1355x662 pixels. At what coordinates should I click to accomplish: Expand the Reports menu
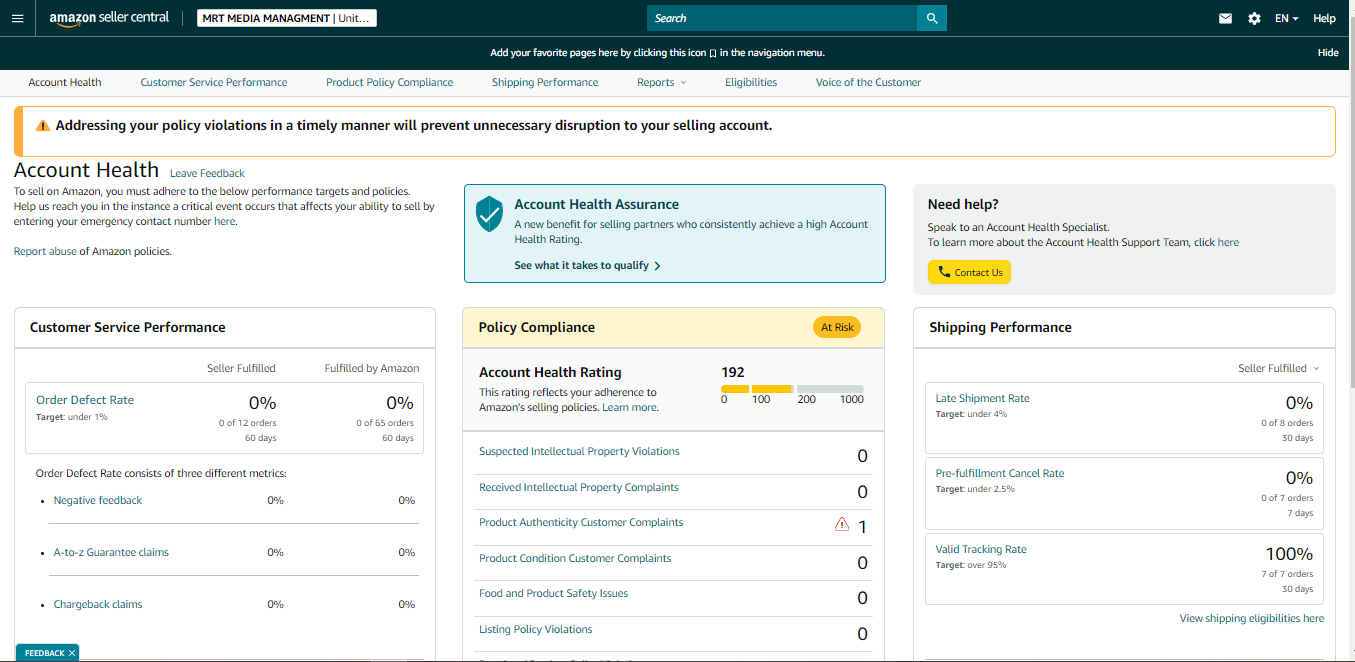tap(662, 82)
